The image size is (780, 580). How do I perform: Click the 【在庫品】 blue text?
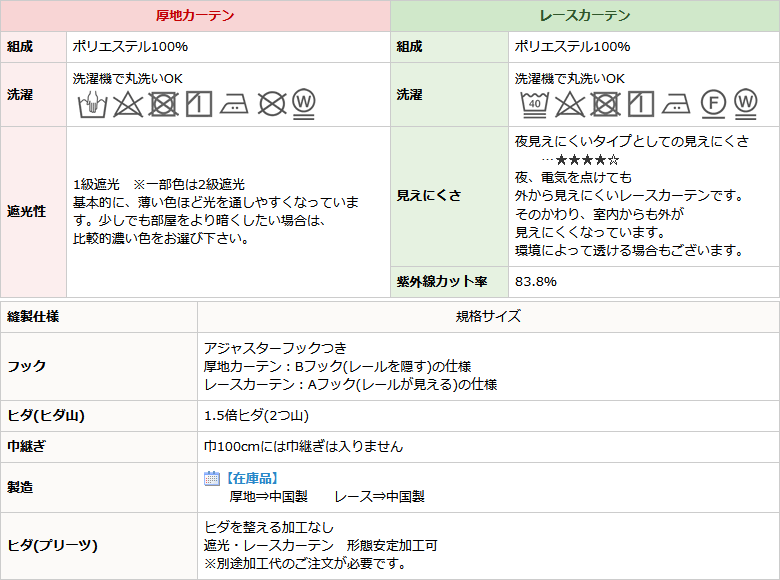251,479
